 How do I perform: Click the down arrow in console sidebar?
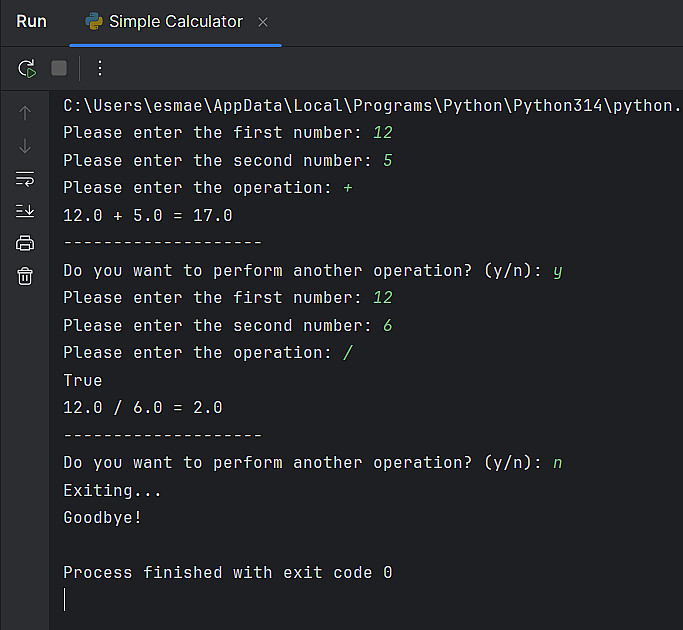(26, 146)
